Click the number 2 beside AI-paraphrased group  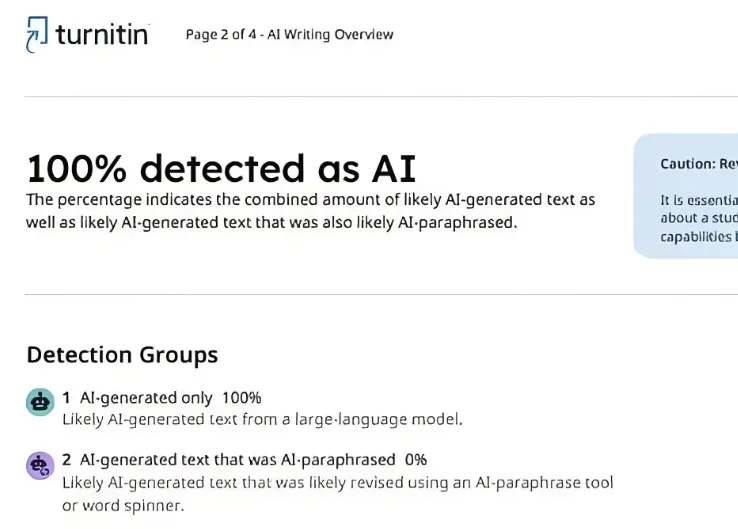pyautogui.click(x=66, y=459)
